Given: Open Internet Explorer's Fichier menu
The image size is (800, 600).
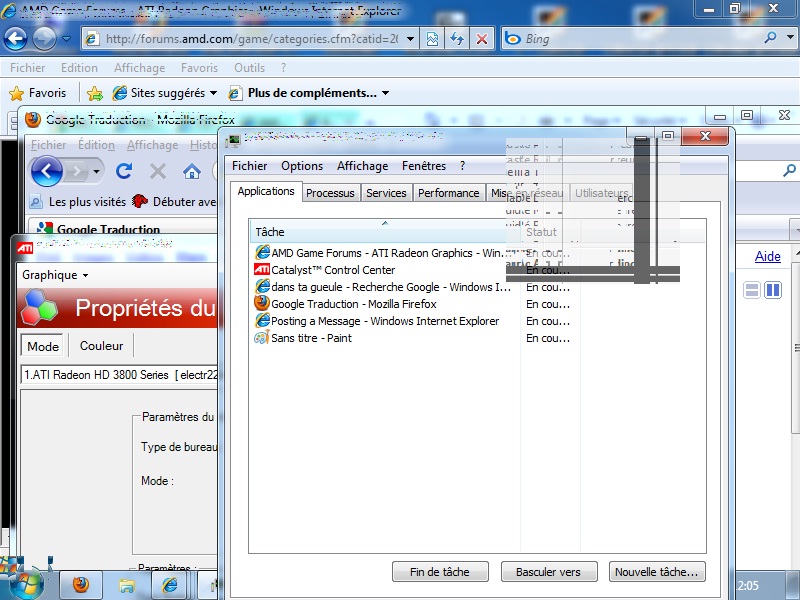Looking at the screenshot, I should click(x=28, y=68).
